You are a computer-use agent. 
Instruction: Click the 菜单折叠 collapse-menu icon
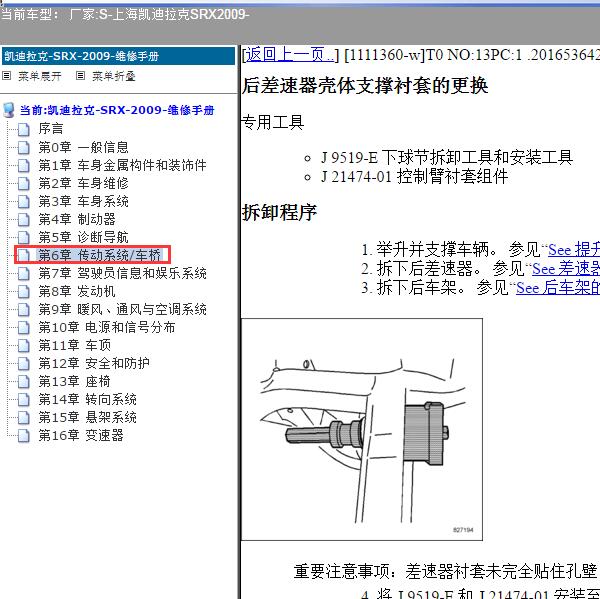(80, 76)
